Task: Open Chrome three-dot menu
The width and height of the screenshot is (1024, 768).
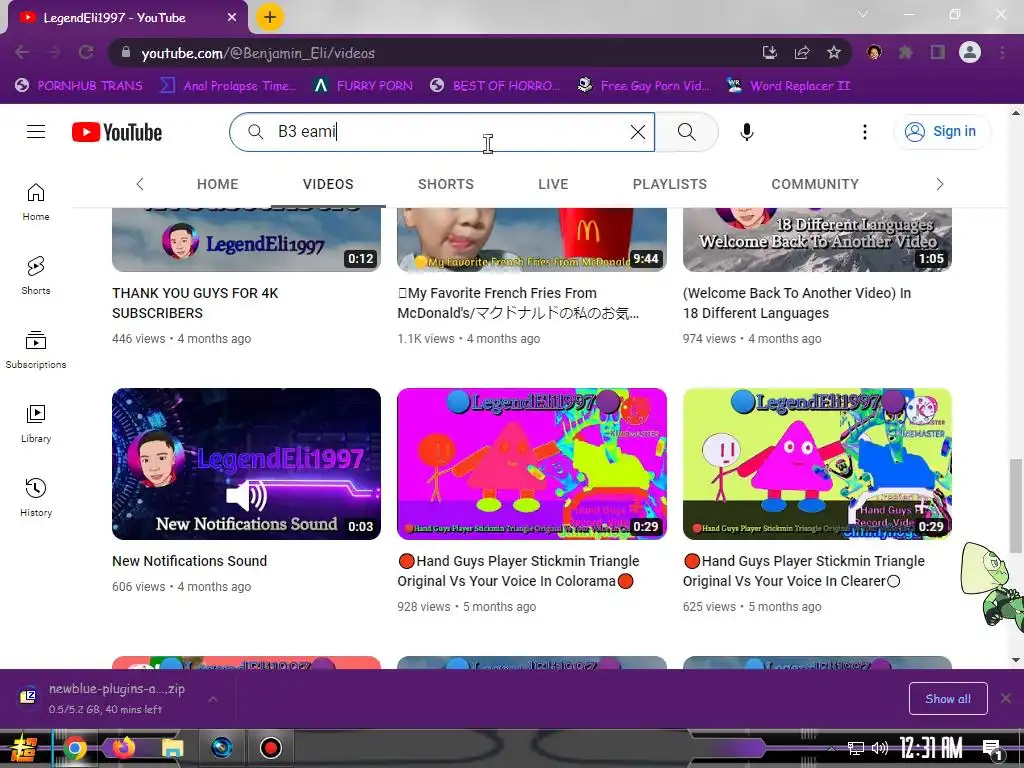Action: (1002, 52)
